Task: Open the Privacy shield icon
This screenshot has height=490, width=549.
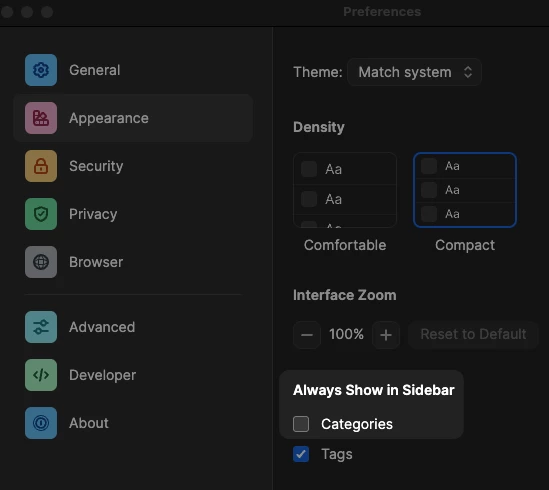Action: (x=41, y=214)
